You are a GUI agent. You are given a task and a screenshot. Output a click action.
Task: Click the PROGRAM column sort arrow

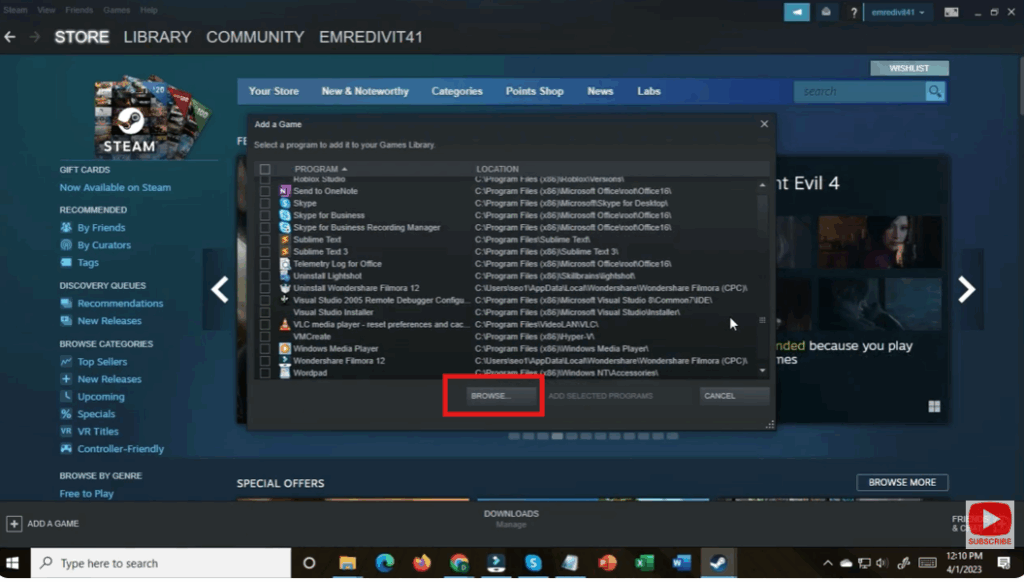point(344,168)
